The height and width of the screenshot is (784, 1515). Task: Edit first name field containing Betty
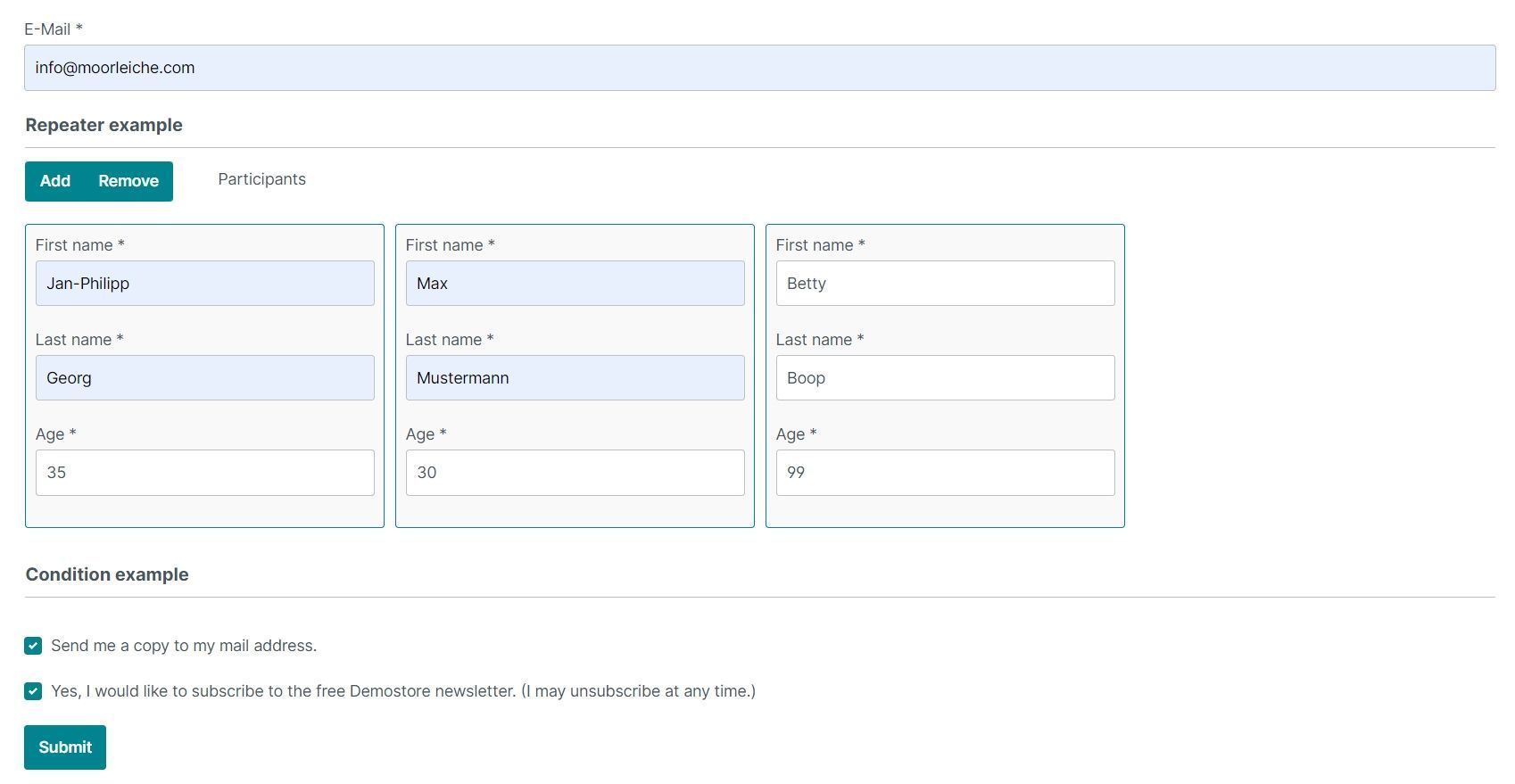[x=945, y=284]
